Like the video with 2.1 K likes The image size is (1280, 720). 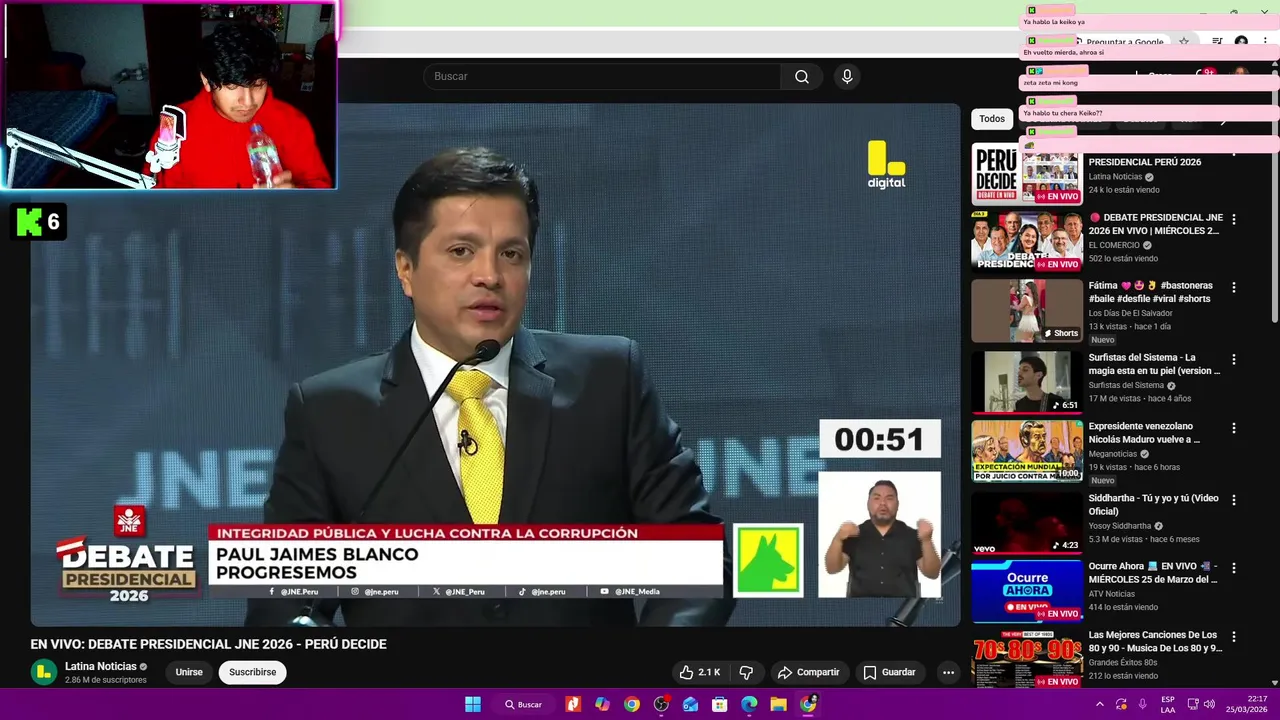point(699,672)
